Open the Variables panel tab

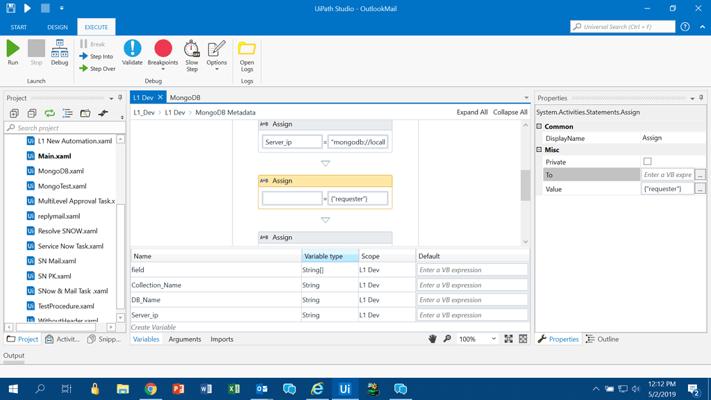[146, 339]
